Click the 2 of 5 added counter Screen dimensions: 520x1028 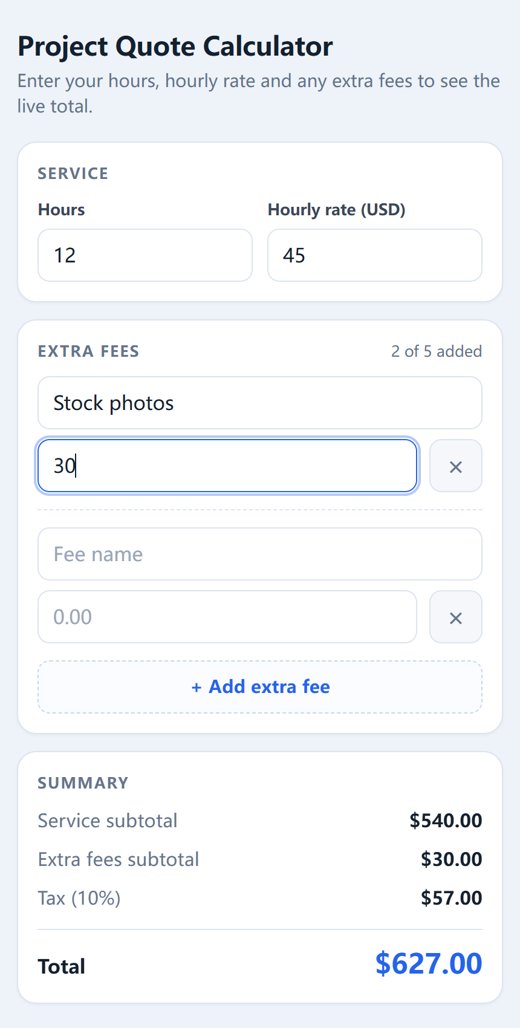coord(437,351)
